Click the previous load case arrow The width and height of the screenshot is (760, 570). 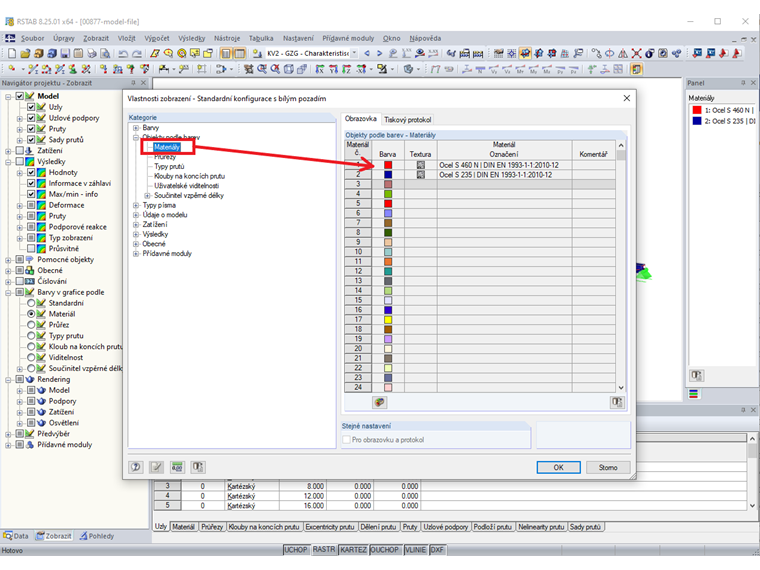click(x=367, y=53)
